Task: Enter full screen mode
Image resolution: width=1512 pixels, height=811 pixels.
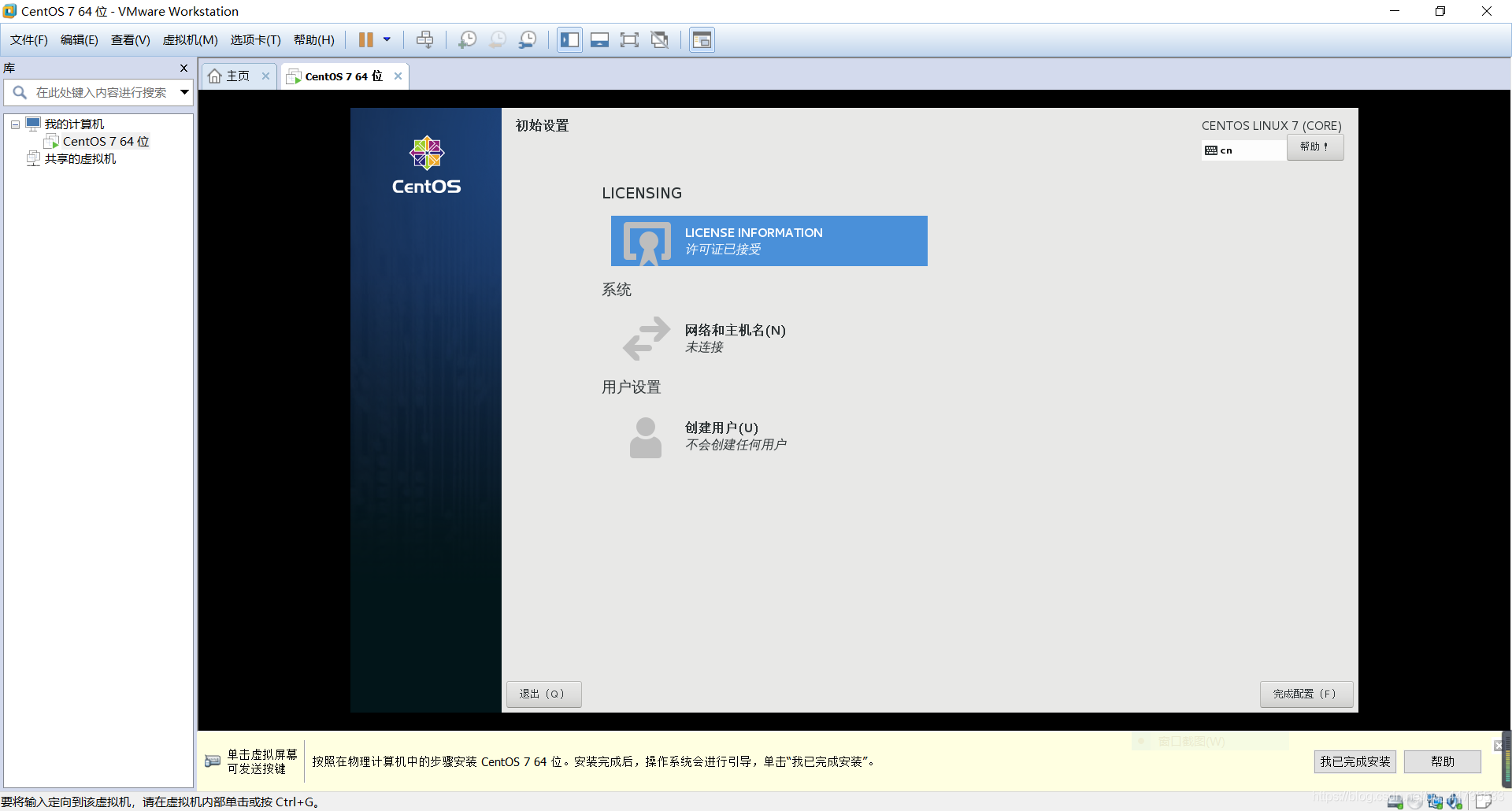Action: coord(629,39)
